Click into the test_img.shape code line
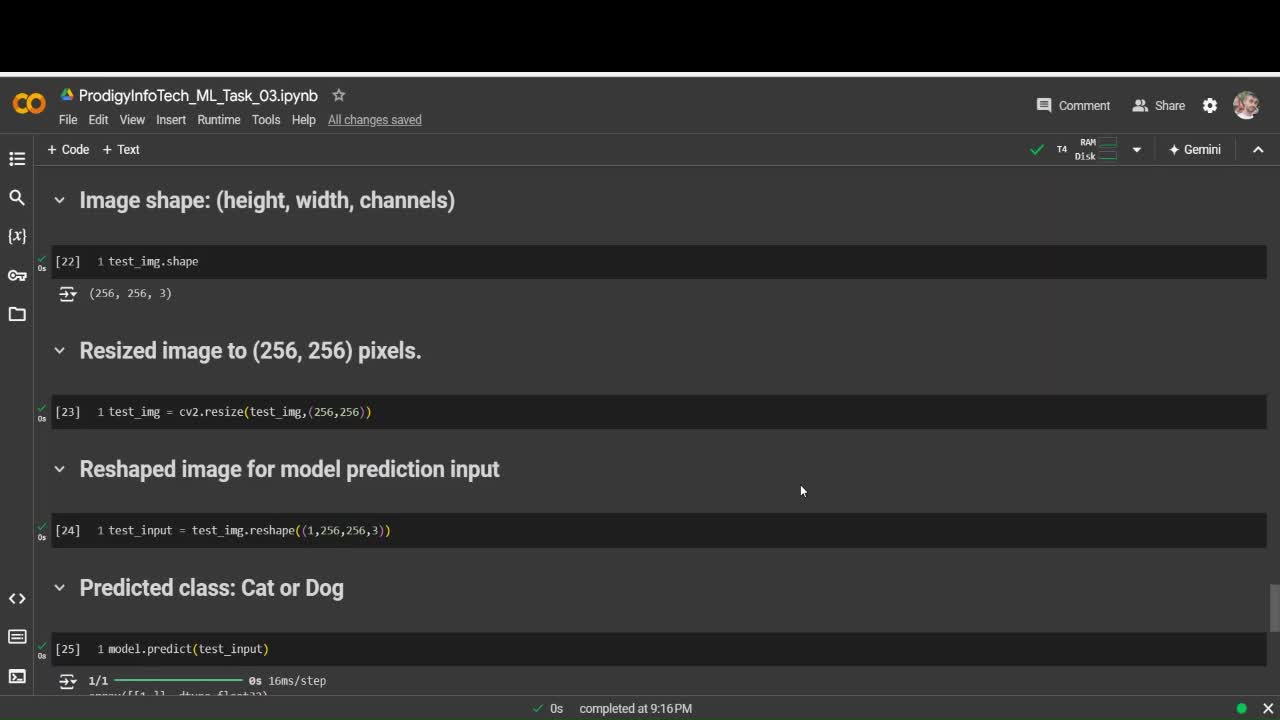The height and width of the screenshot is (720, 1280). pyautogui.click(x=153, y=261)
